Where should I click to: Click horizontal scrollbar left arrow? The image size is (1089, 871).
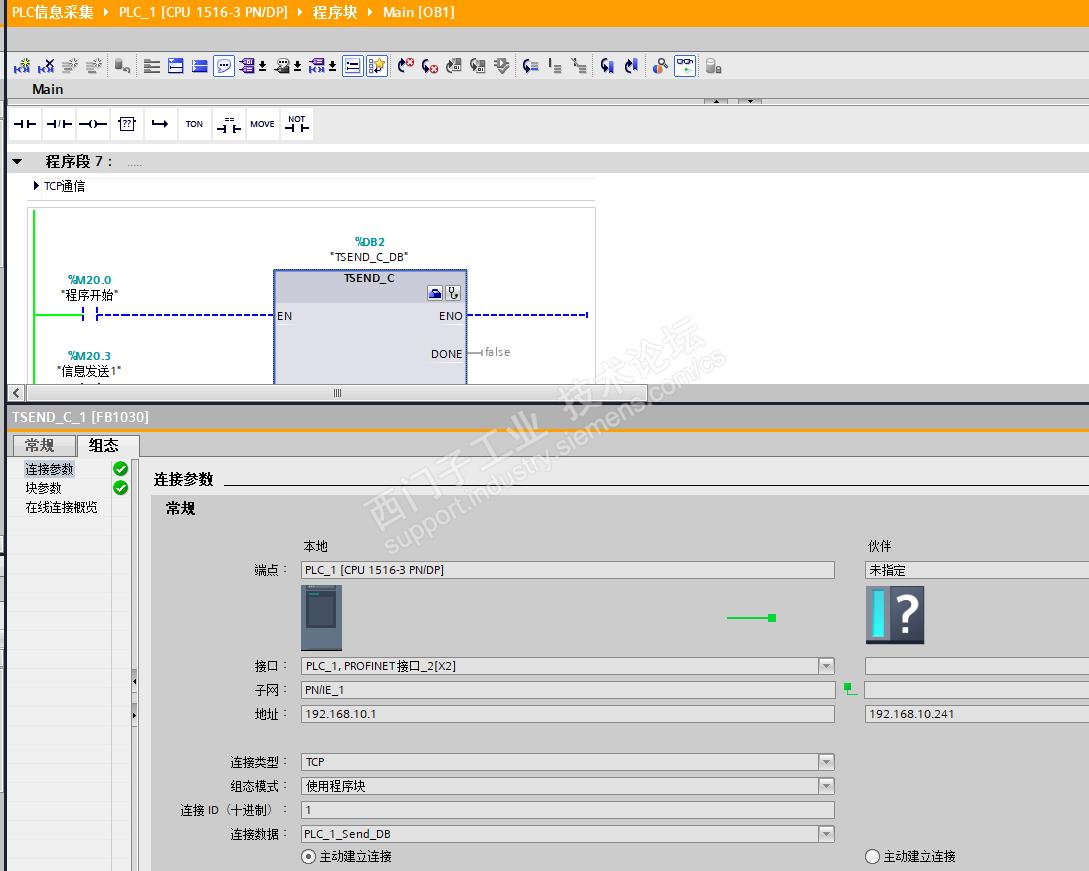click(17, 393)
